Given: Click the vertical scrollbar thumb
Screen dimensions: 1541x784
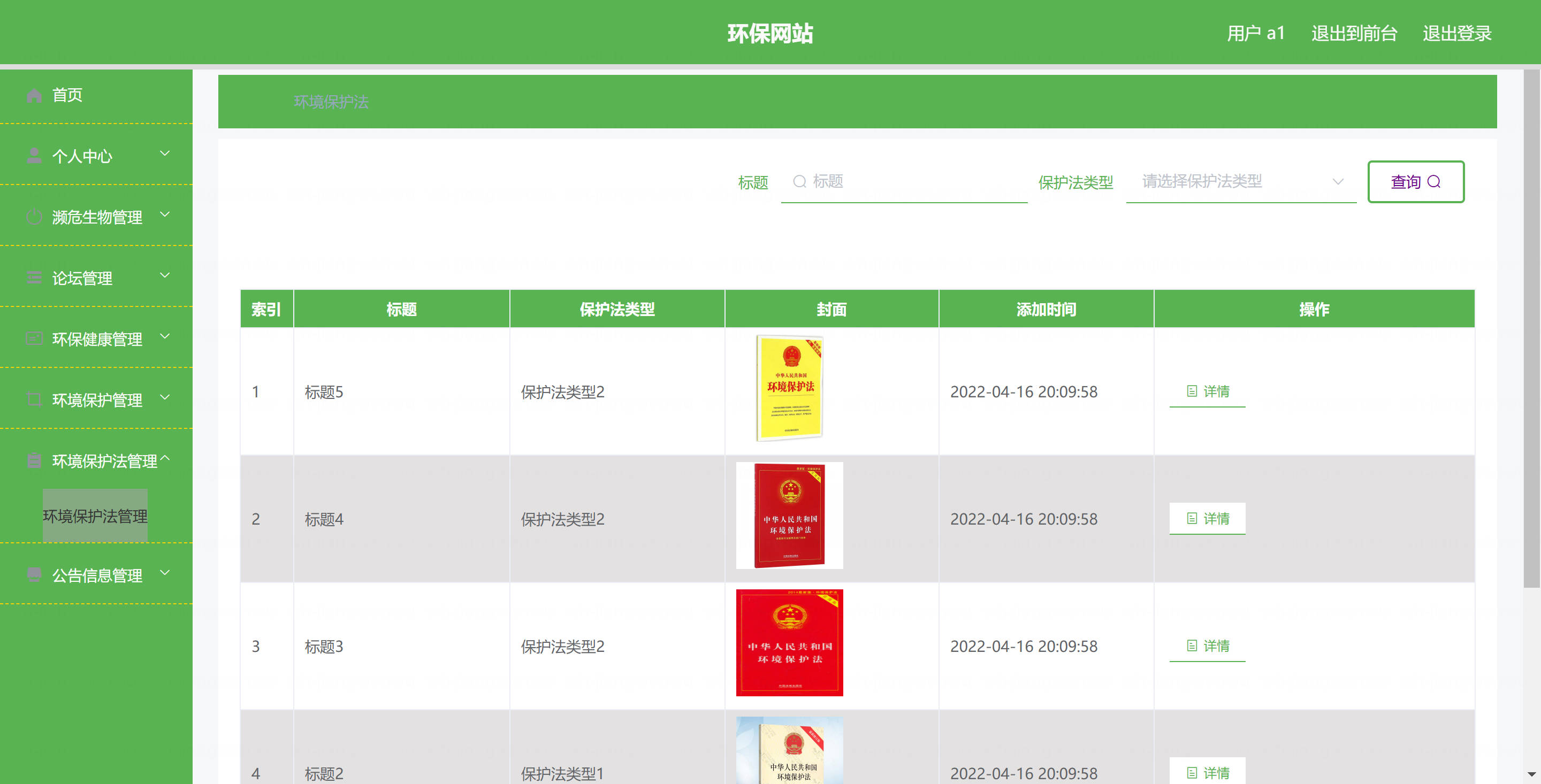Looking at the screenshot, I should [x=1531, y=329].
